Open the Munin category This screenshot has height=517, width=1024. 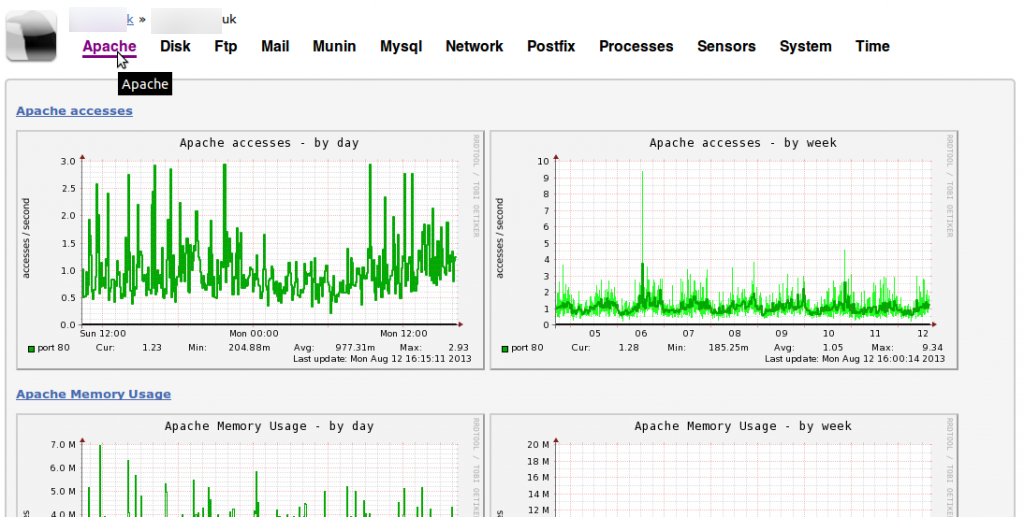[x=334, y=46]
